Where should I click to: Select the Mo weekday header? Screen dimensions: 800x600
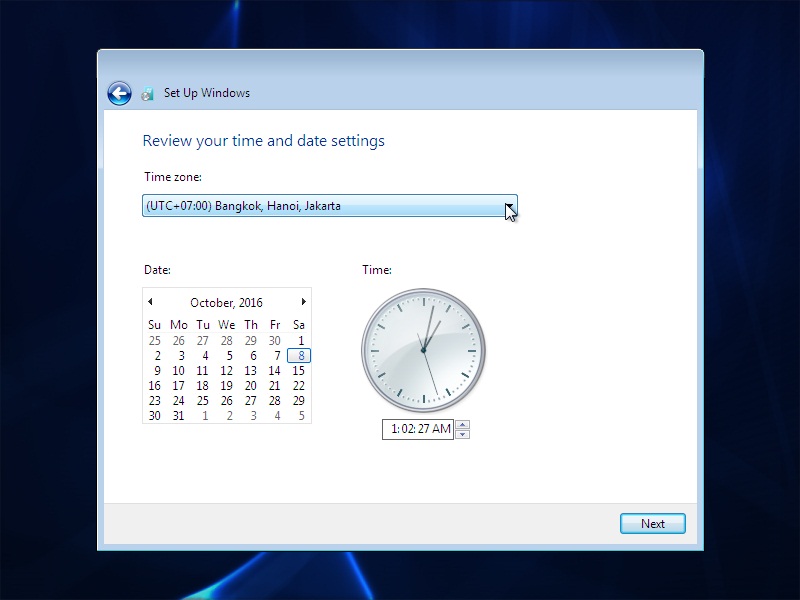tap(179, 324)
